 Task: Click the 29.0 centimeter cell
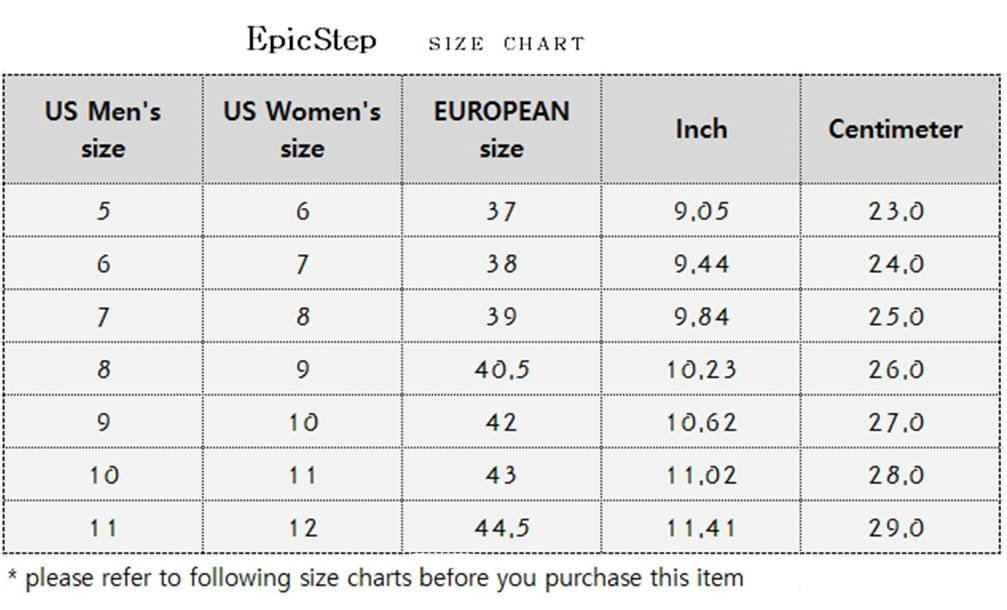[896, 528]
